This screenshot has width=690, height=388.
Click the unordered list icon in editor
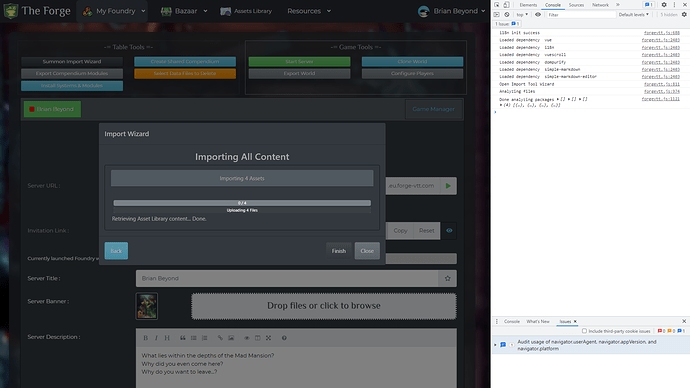click(x=194, y=338)
